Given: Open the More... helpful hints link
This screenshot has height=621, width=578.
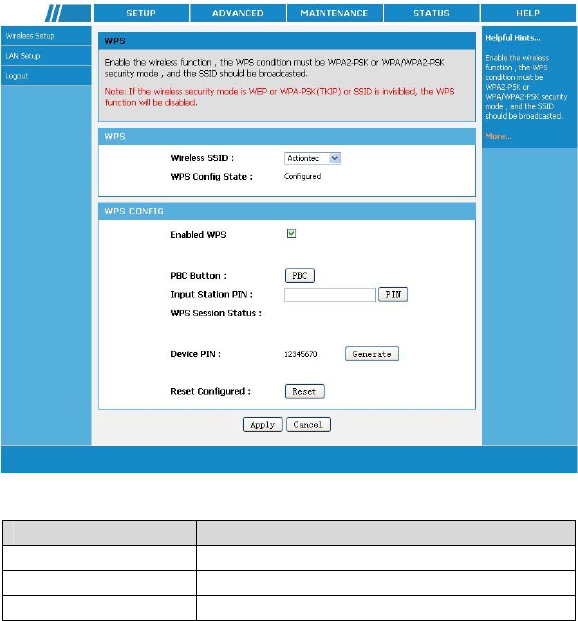Looking at the screenshot, I should click(x=498, y=136).
